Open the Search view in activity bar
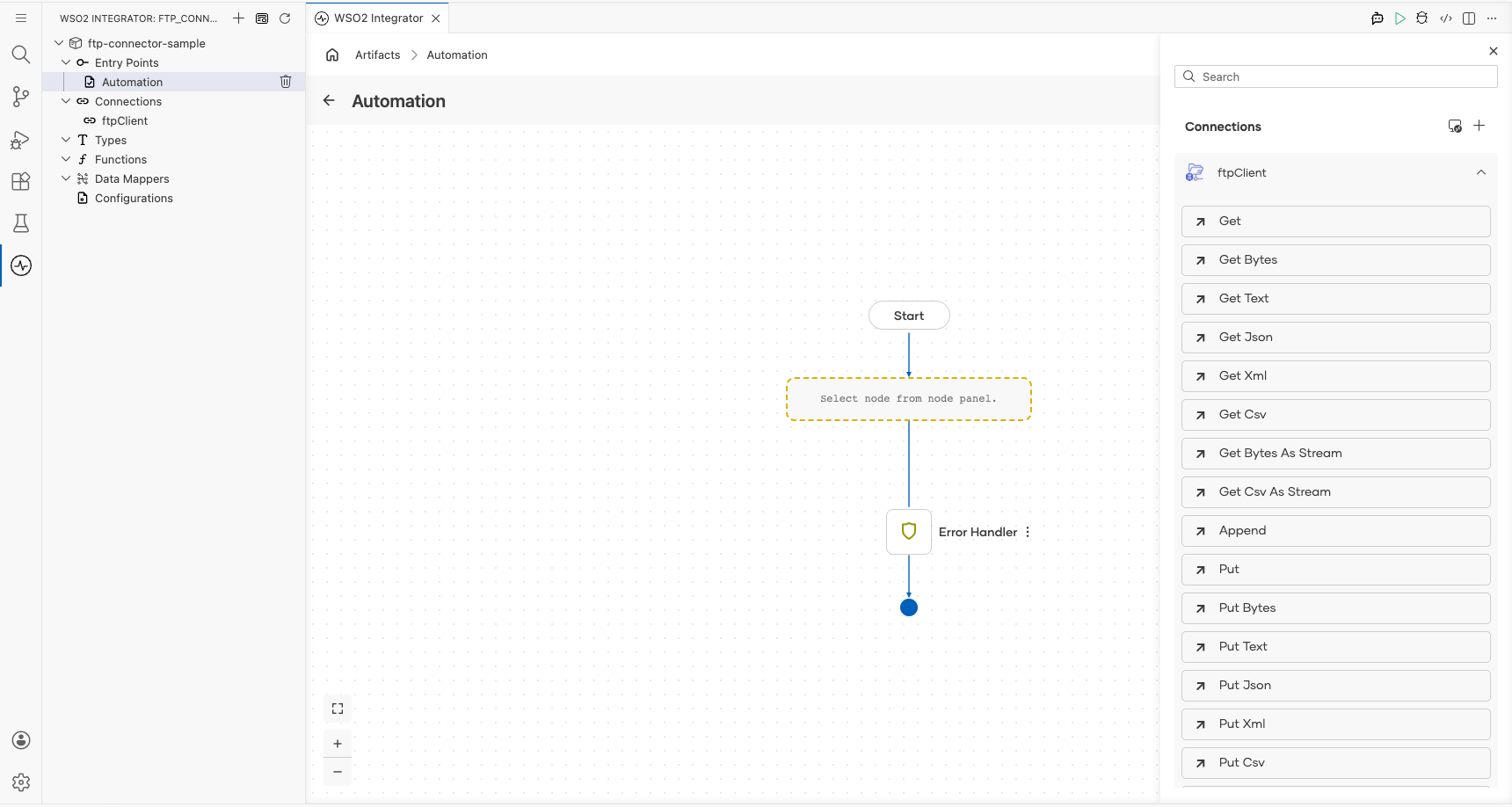The width and height of the screenshot is (1512, 807). [21, 55]
